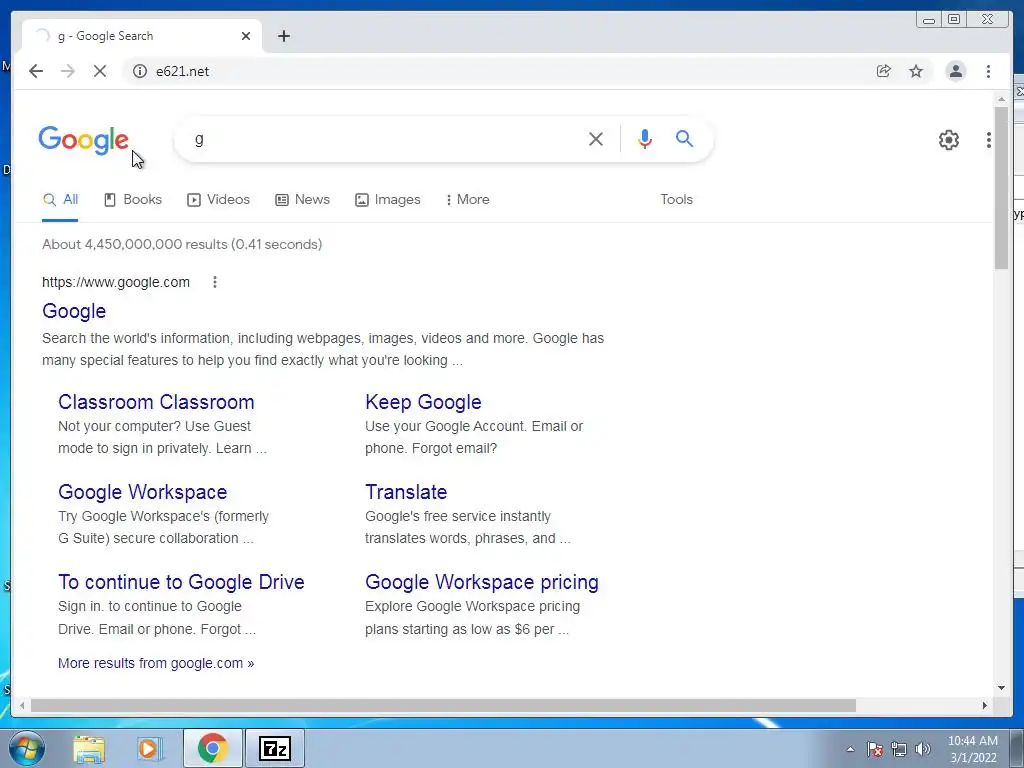The image size is (1024, 768).
Task: Open the Google Workspace link
Action: [x=142, y=492]
